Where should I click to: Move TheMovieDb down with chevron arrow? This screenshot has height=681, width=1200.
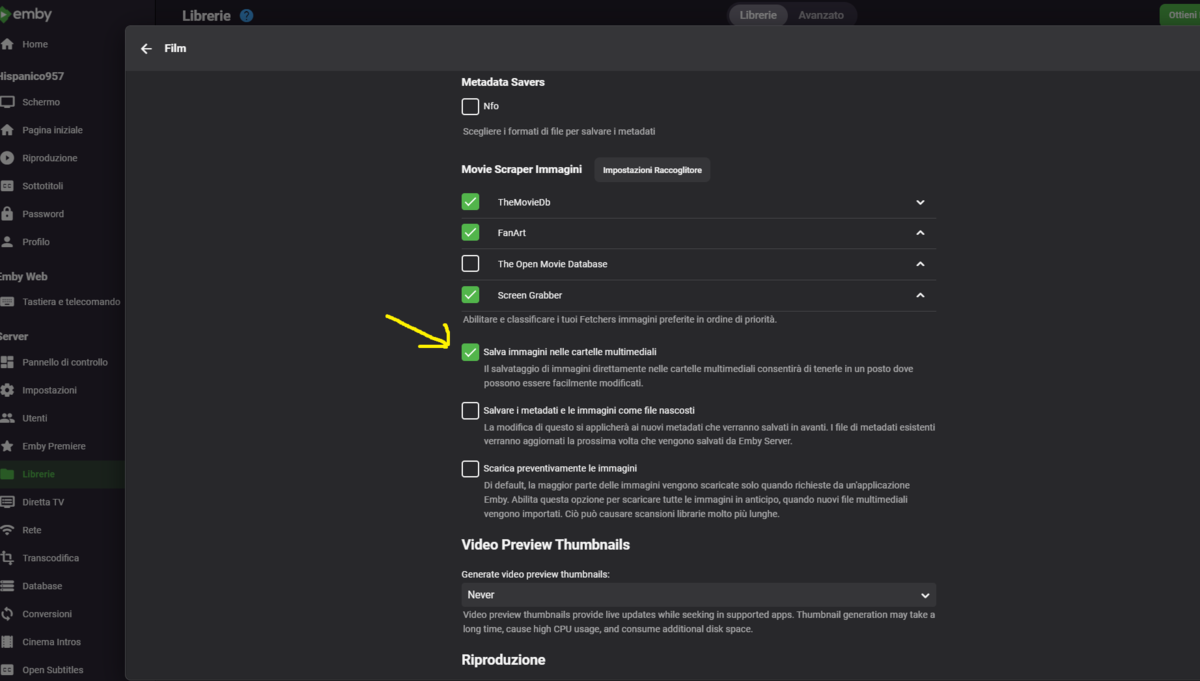pos(920,203)
